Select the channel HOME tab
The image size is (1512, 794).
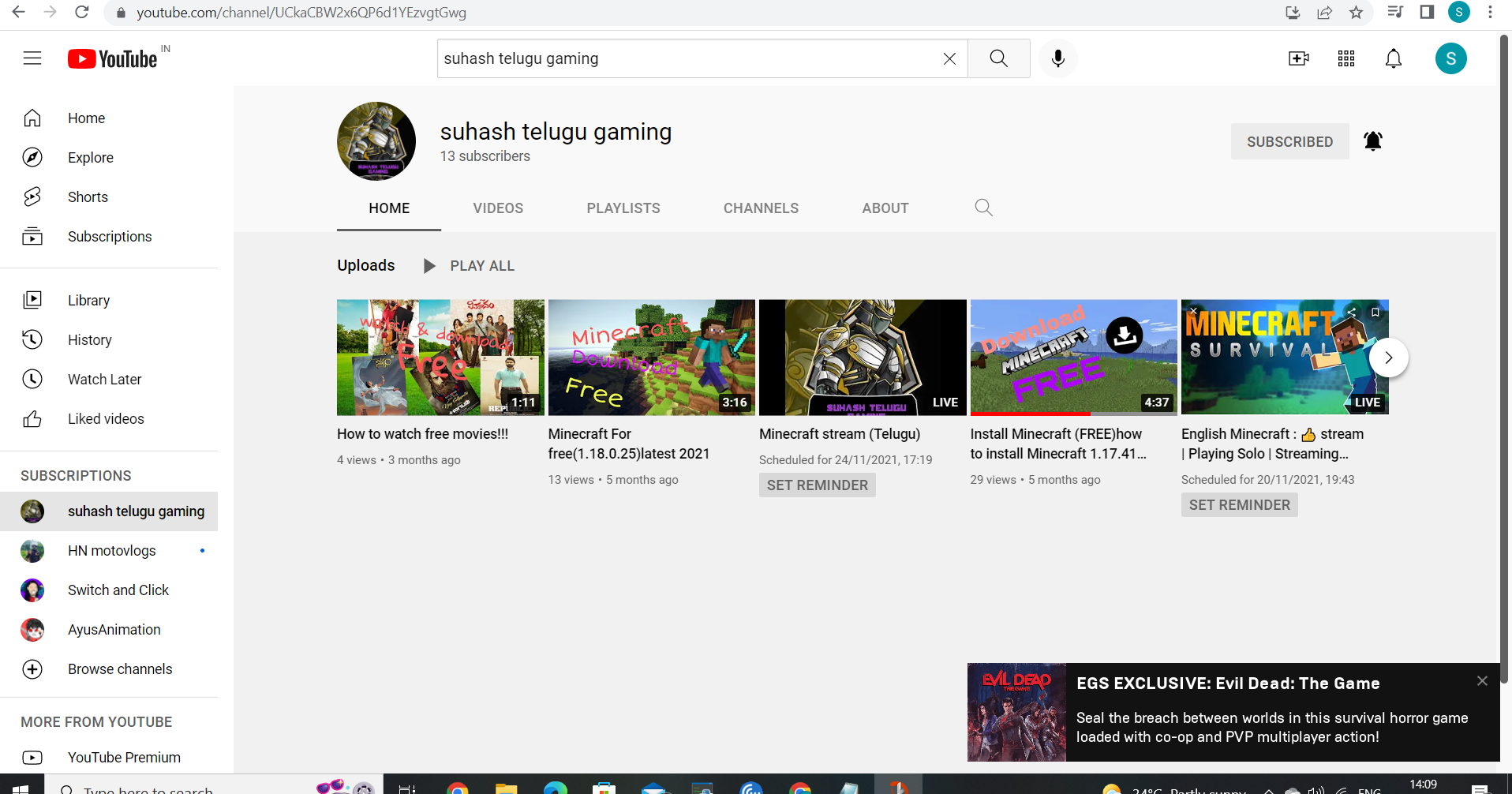tap(389, 208)
